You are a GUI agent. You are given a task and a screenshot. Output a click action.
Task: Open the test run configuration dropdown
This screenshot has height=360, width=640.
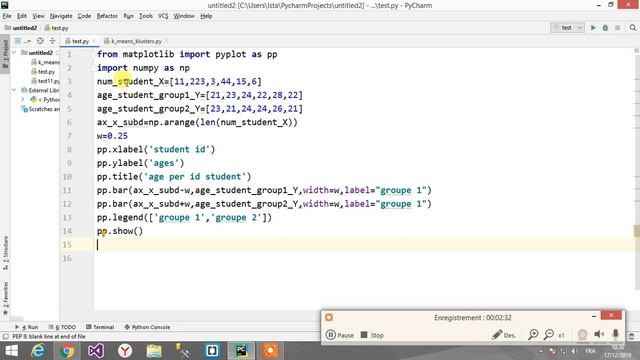click(567, 28)
